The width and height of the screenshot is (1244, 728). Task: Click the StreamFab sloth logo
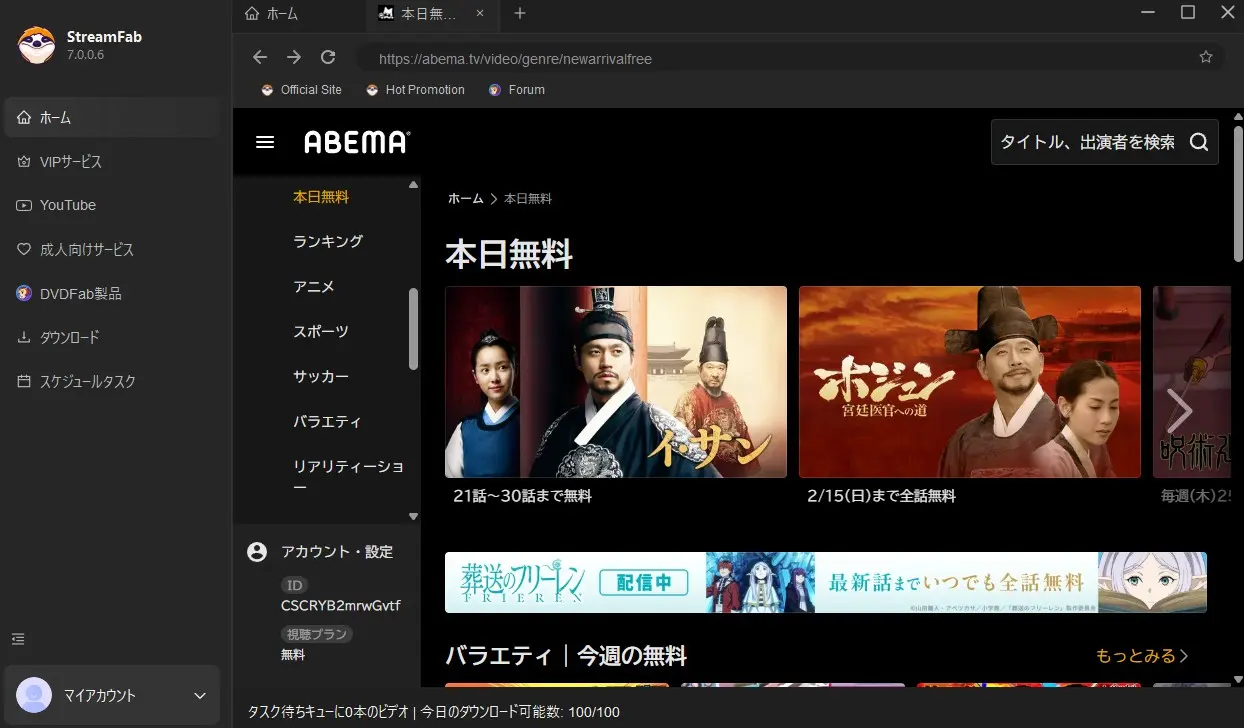(x=37, y=45)
